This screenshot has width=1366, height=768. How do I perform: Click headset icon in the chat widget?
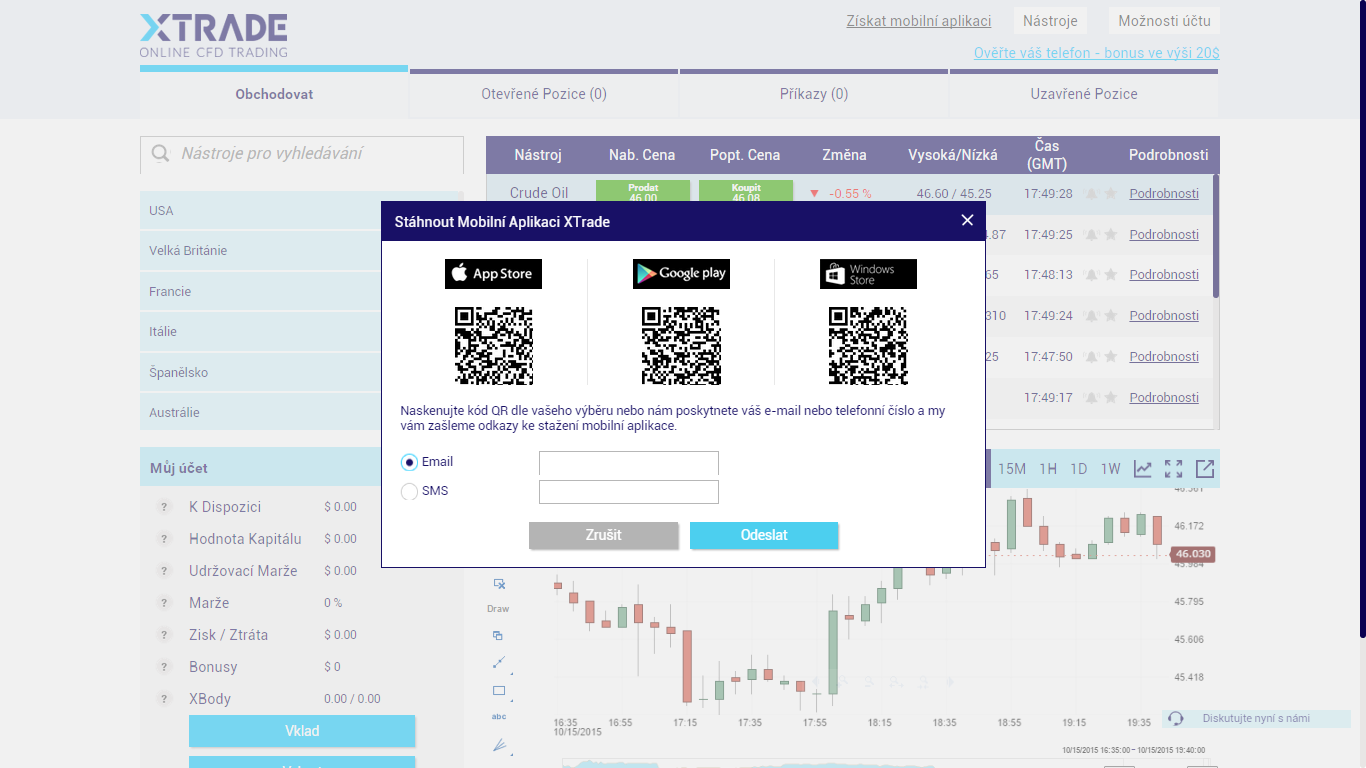click(1176, 718)
